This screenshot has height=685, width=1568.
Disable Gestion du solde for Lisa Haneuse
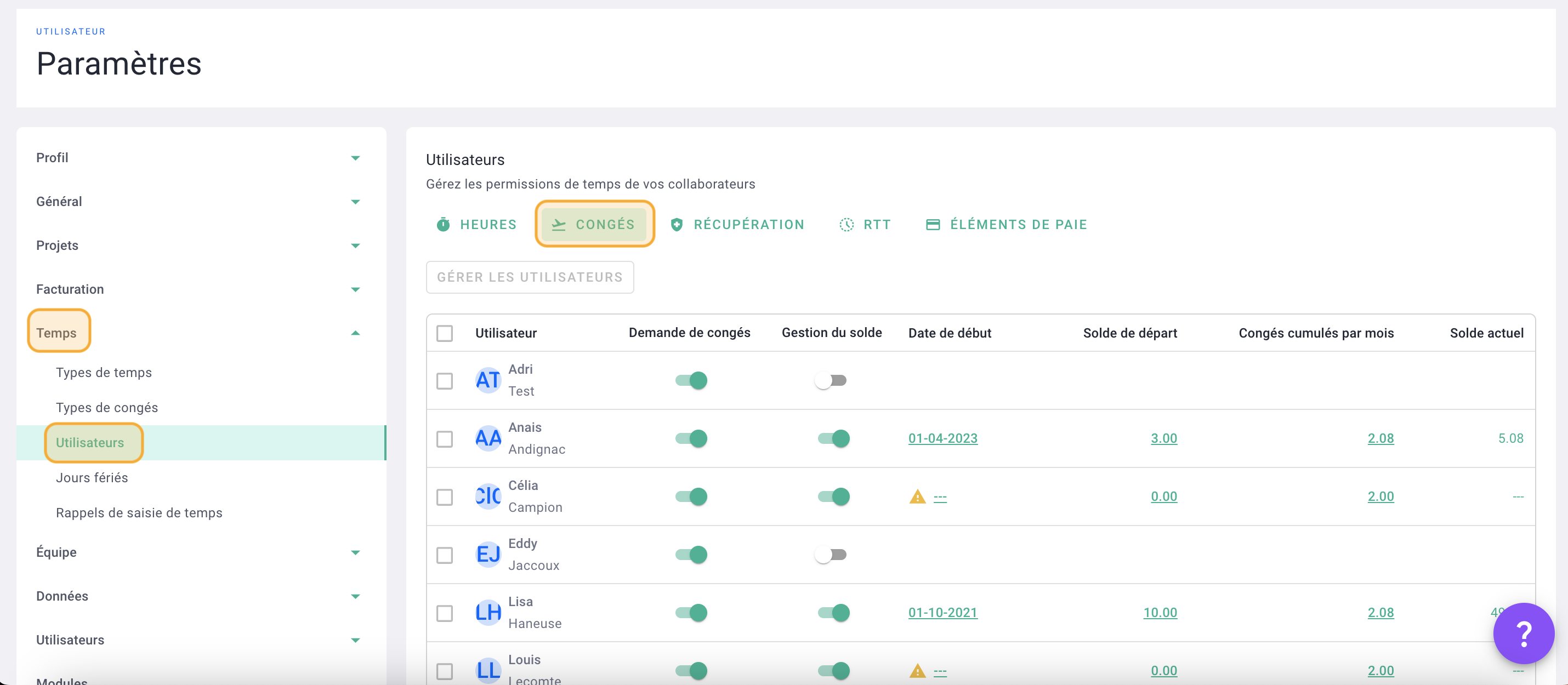pyautogui.click(x=833, y=613)
